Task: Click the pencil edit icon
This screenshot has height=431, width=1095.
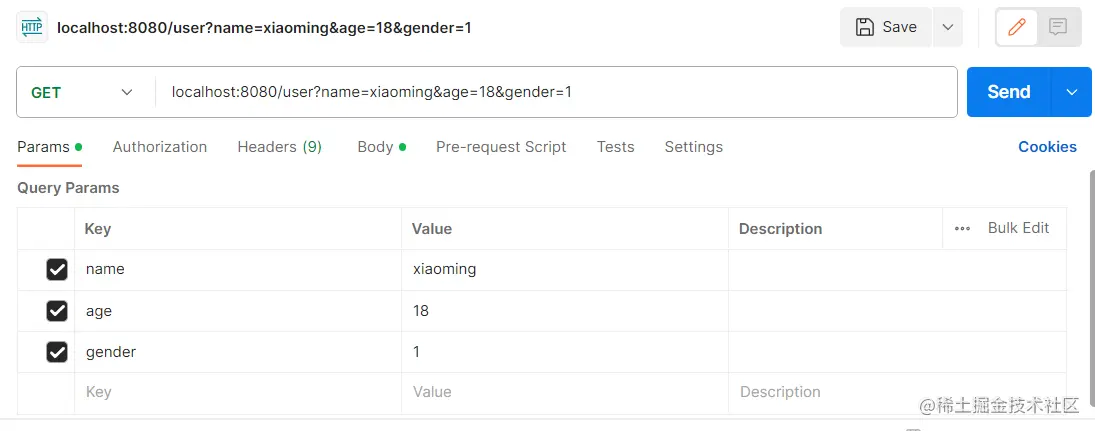Action: (x=1017, y=27)
